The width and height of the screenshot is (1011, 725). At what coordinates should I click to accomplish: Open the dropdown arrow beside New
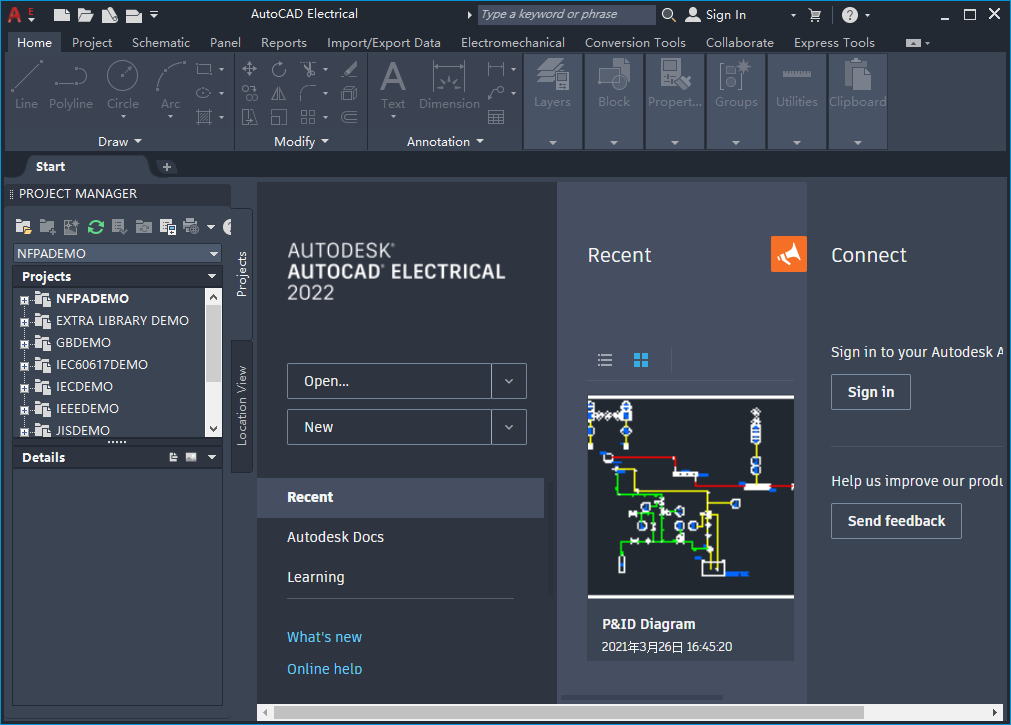[509, 427]
